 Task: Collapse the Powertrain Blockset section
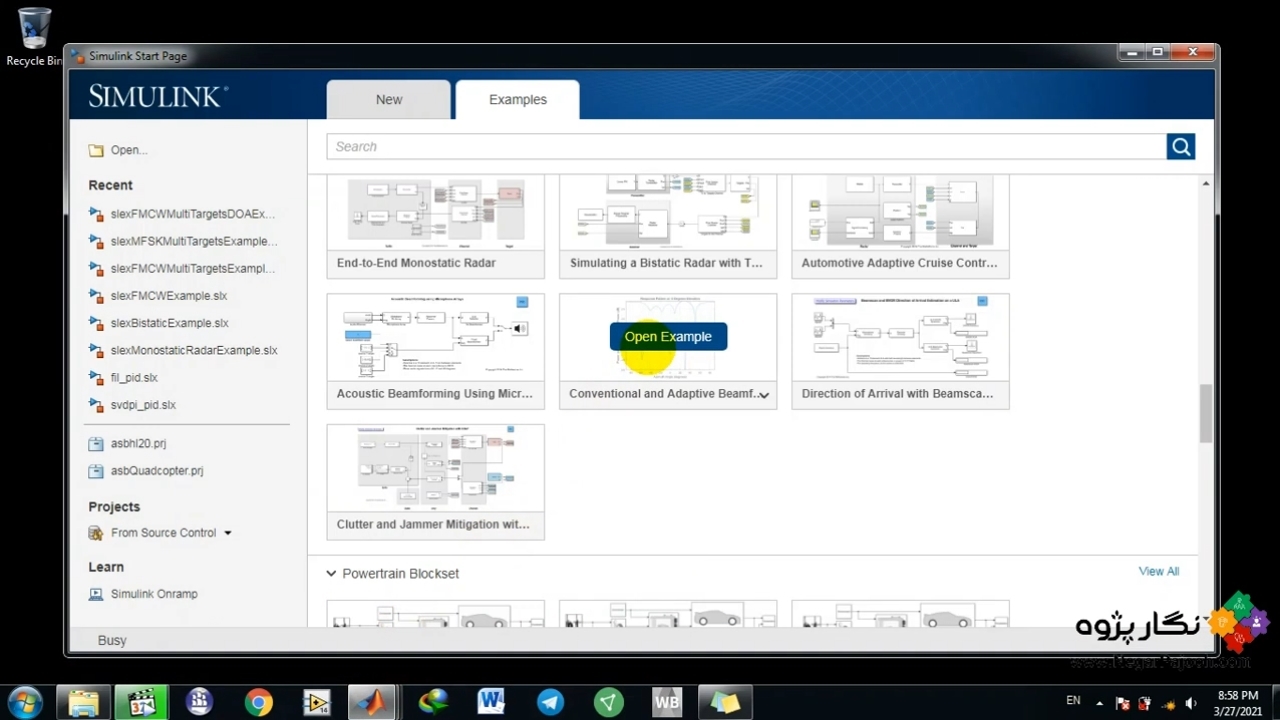tap(331, 574)
